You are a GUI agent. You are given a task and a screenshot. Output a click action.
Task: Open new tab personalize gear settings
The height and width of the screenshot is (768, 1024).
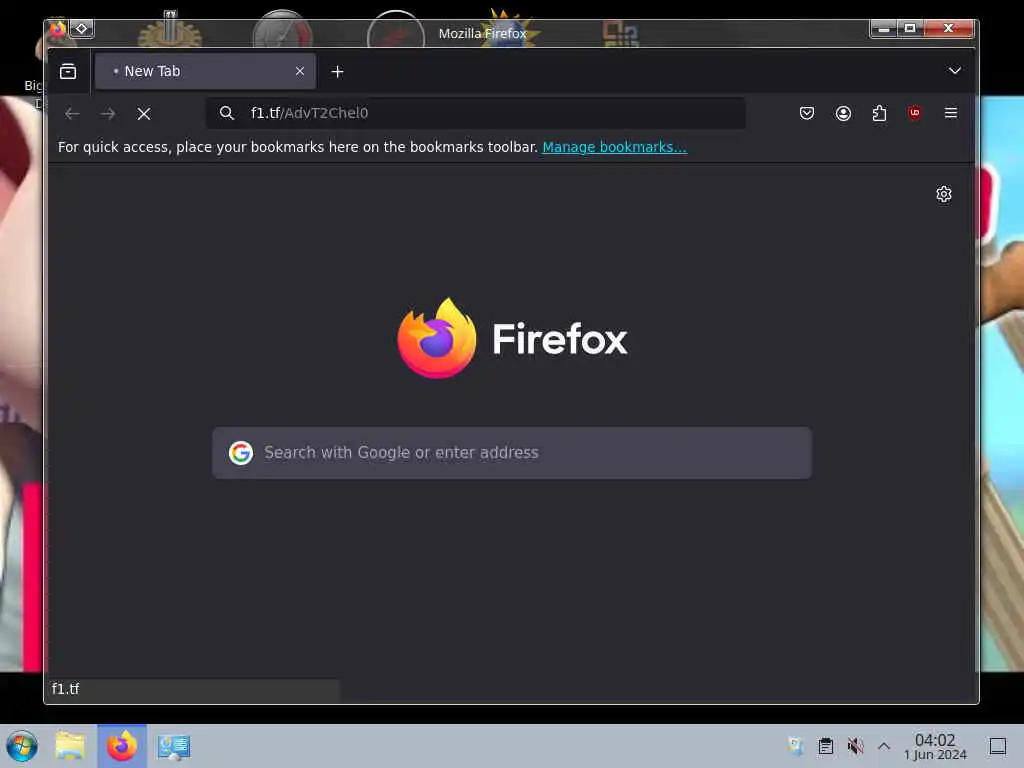tap(944, 194)
